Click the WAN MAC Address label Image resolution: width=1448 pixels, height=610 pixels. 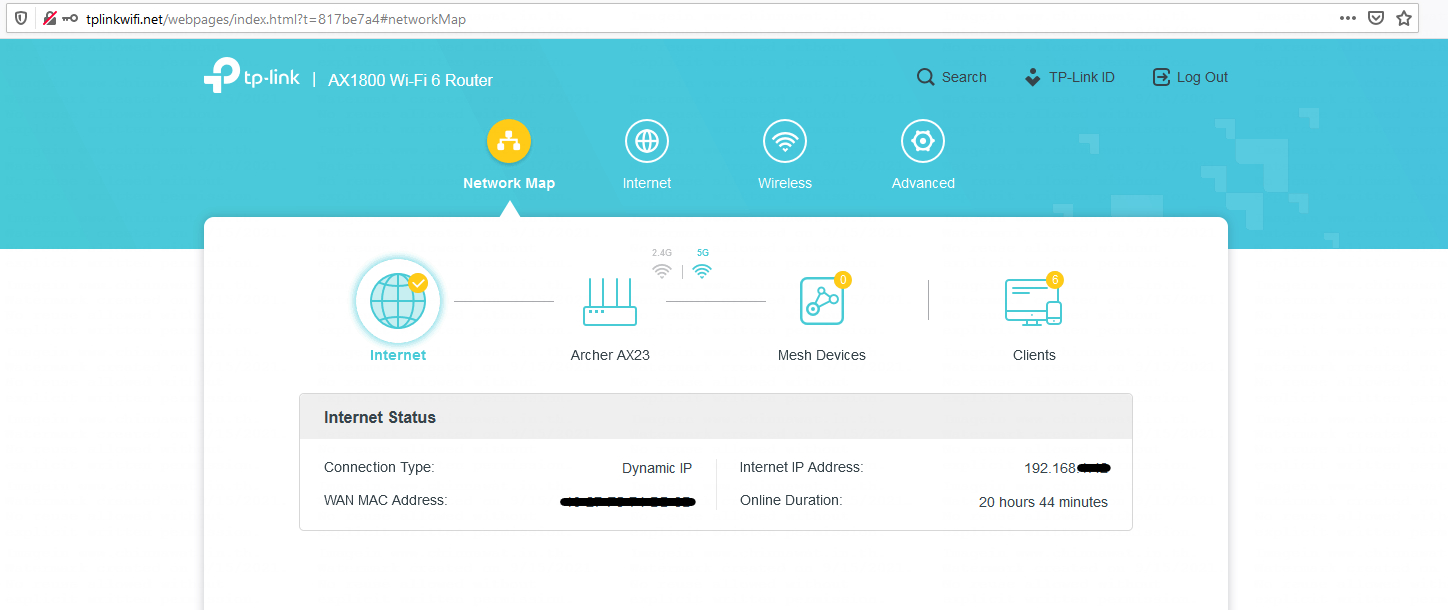385,500
